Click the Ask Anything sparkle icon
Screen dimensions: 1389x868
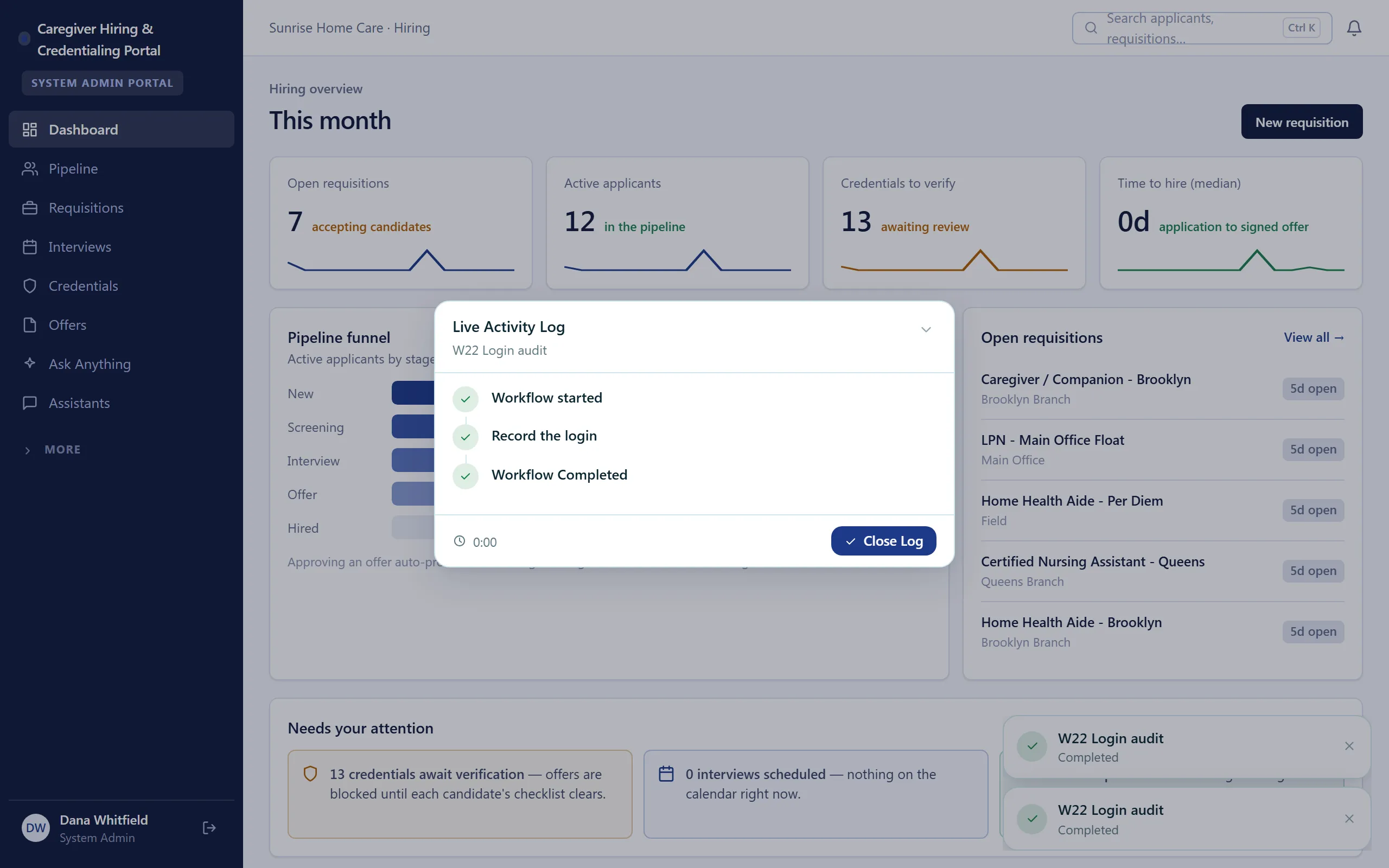point(30,363)
